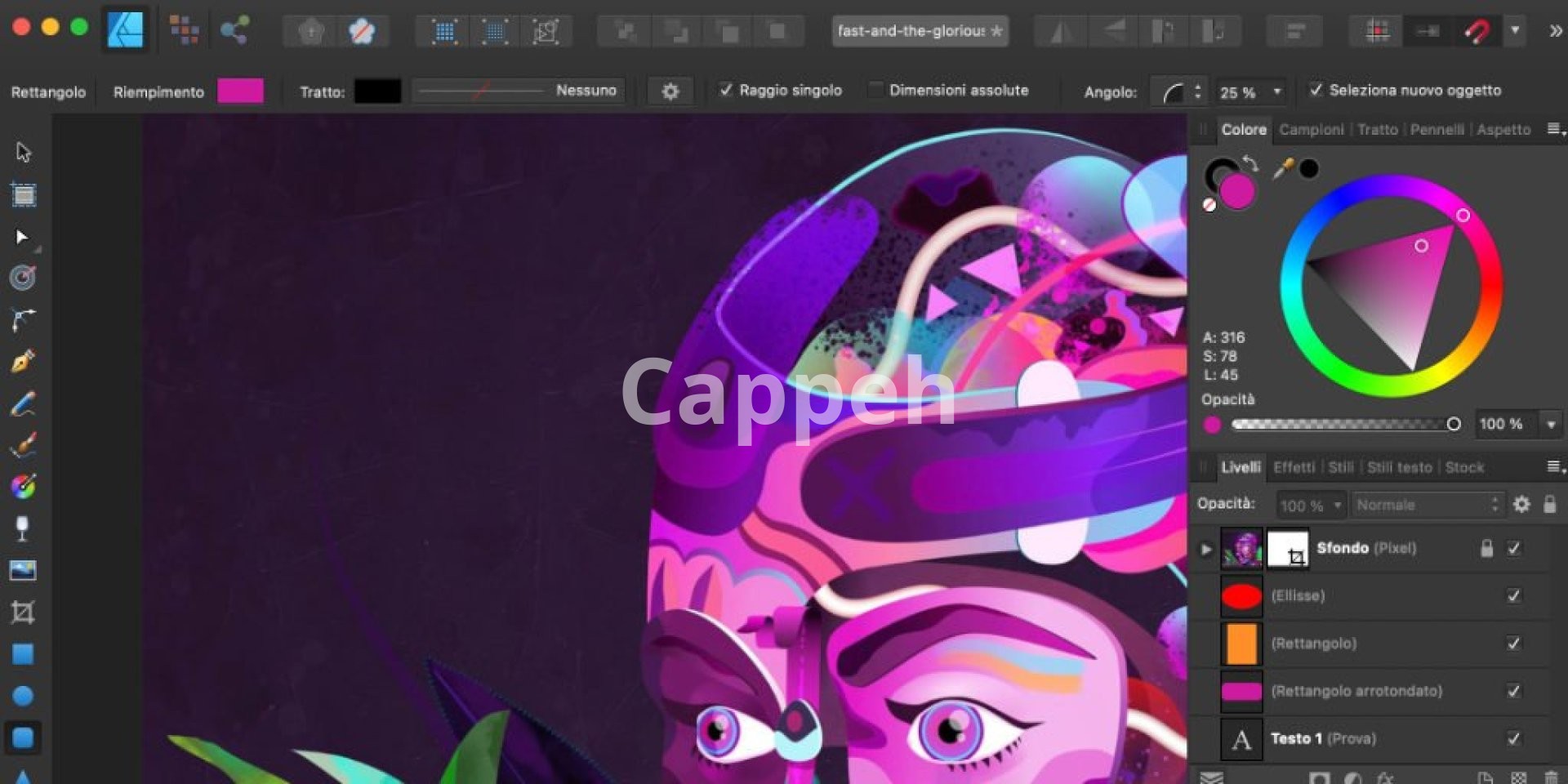
Task: Disable the Raggio singolo checkbox
Action: 725,90
